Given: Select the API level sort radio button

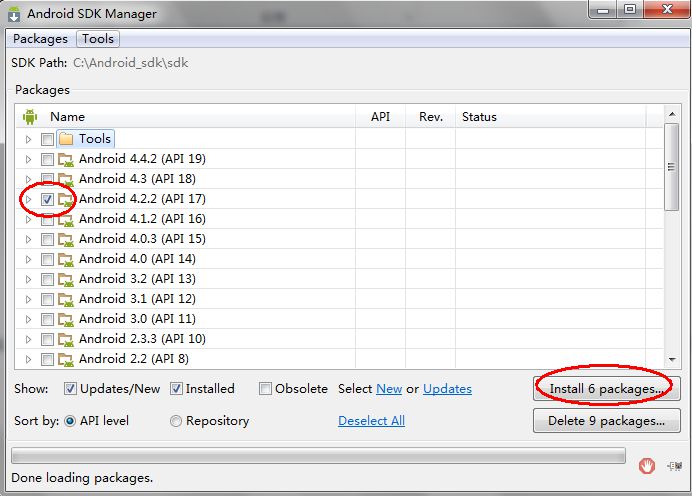Looking at the screenshot, I should pyautogui.click(x=70, y=421).
